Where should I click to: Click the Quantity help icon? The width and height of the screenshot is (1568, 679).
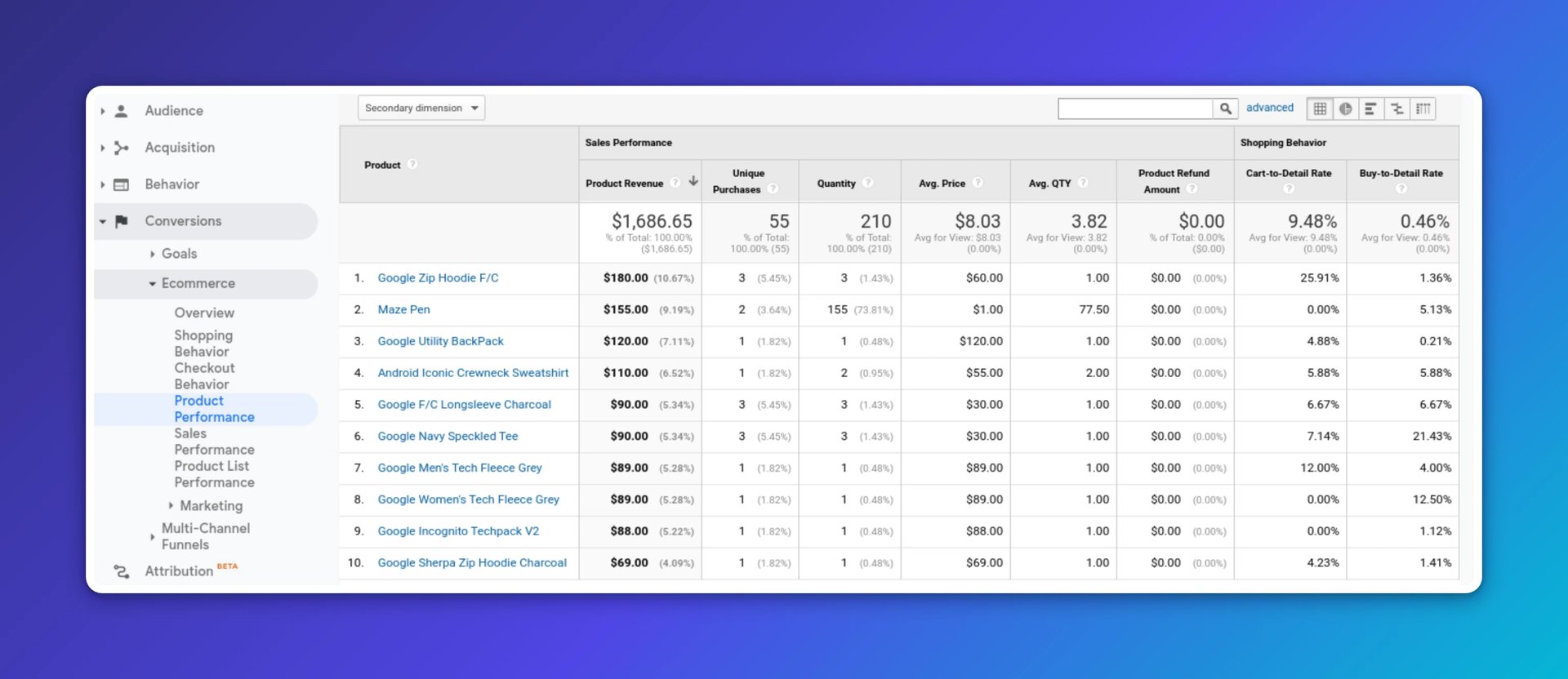(x=867, y=183)
